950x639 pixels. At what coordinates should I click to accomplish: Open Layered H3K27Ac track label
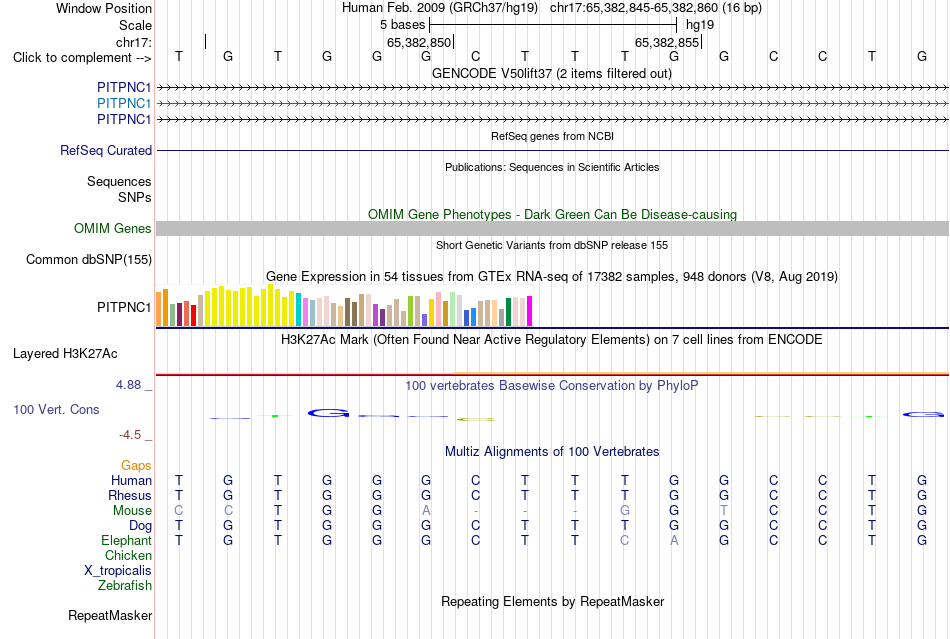pos(65,353)
